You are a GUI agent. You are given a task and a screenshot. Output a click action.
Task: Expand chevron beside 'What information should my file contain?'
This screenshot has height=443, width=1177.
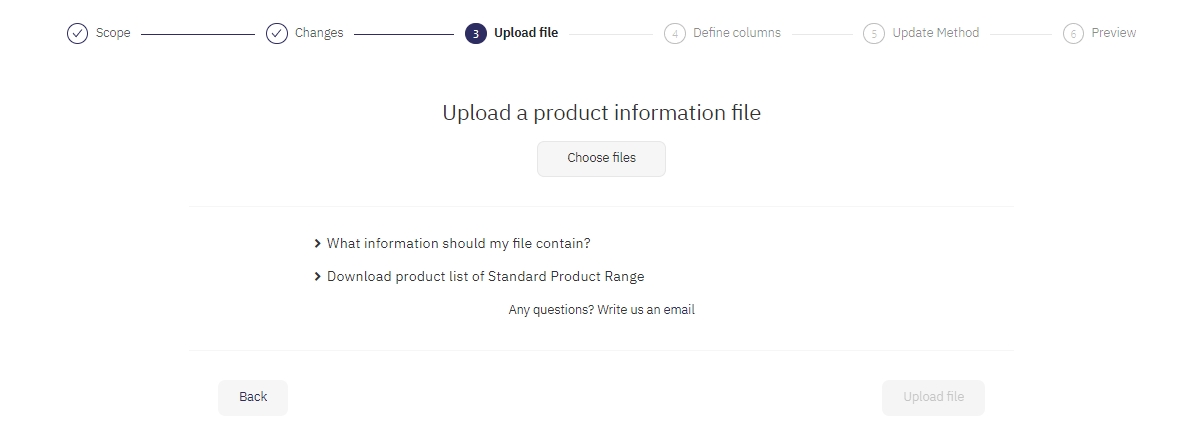[x=317, y=243]
